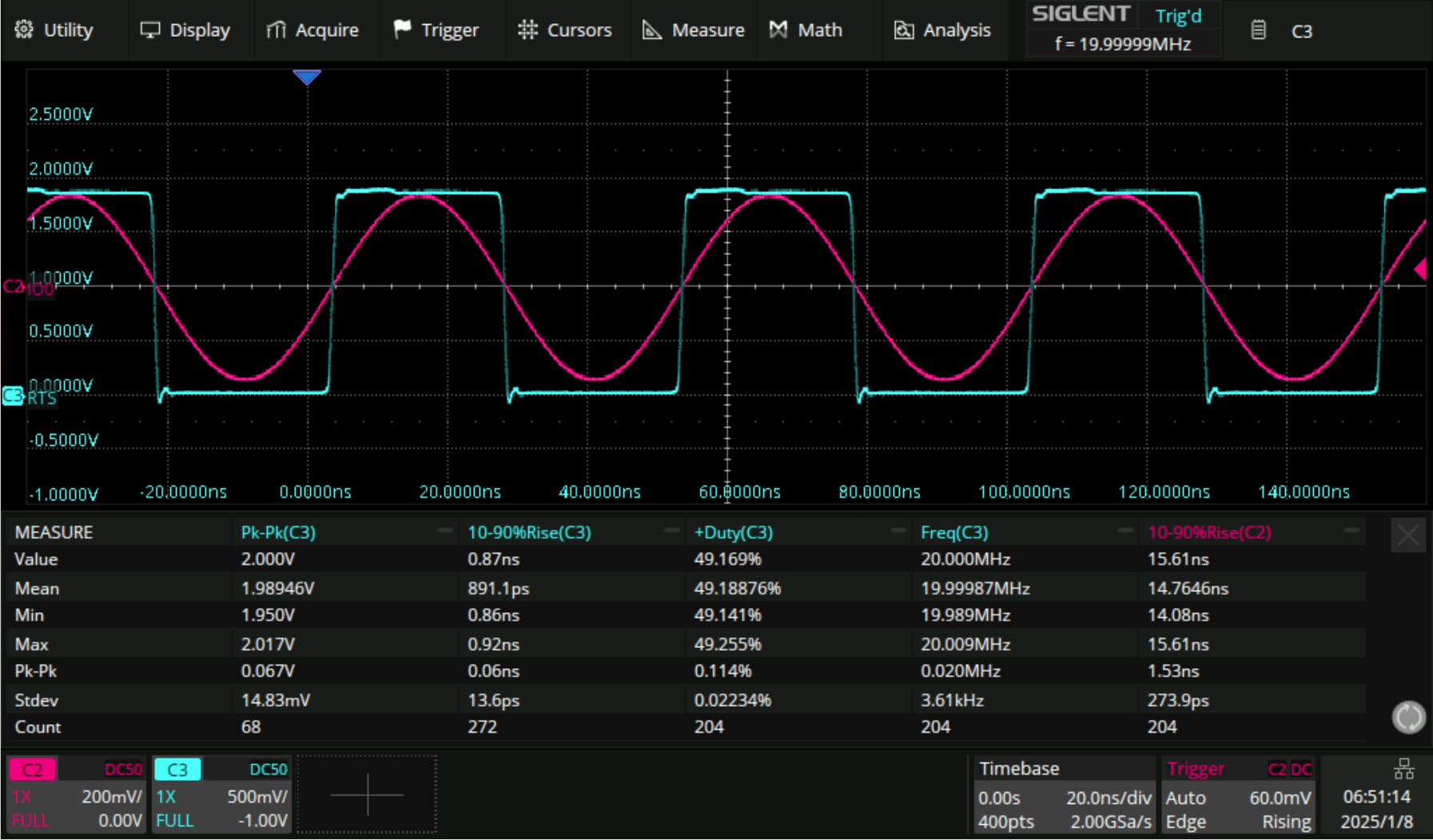Click the Stdev row label
Image resolution: width=1433 pixels, height=840 pixels.
[37, 700]
